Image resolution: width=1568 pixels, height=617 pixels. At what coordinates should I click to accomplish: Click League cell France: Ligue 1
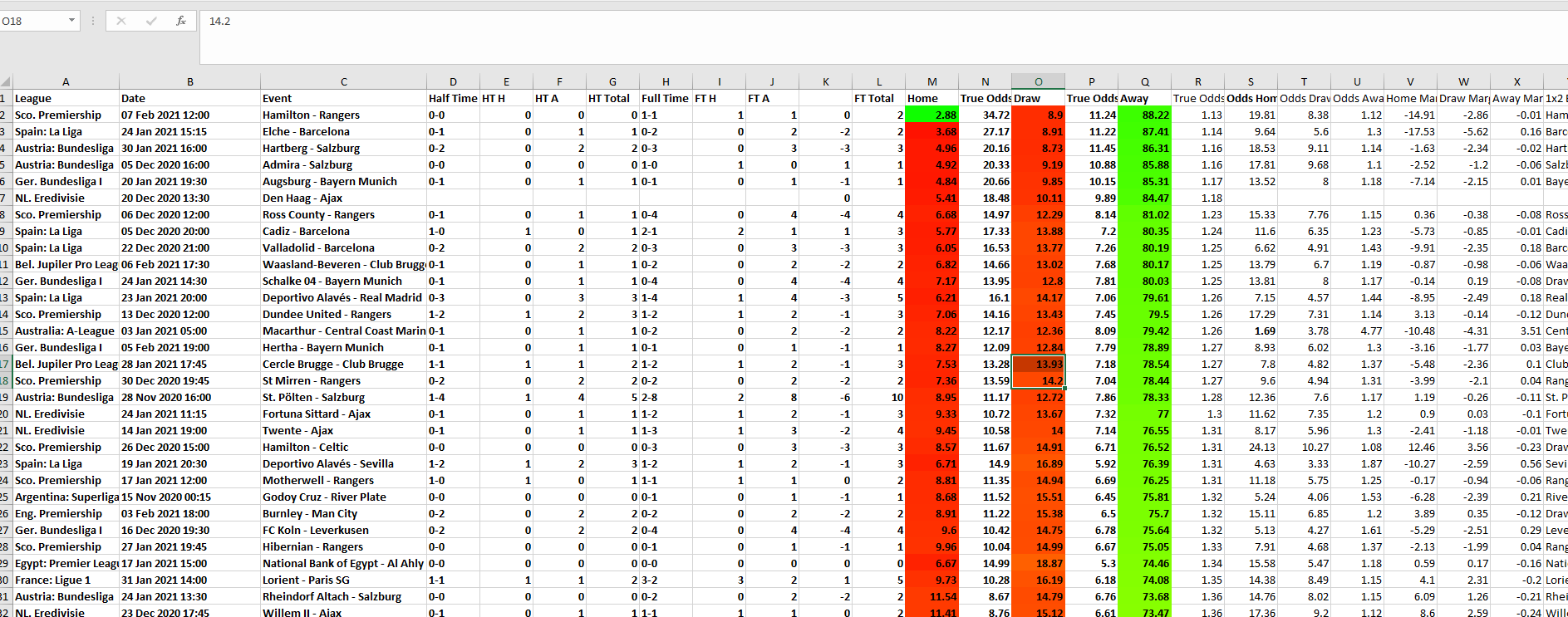[x=66, y=580]
